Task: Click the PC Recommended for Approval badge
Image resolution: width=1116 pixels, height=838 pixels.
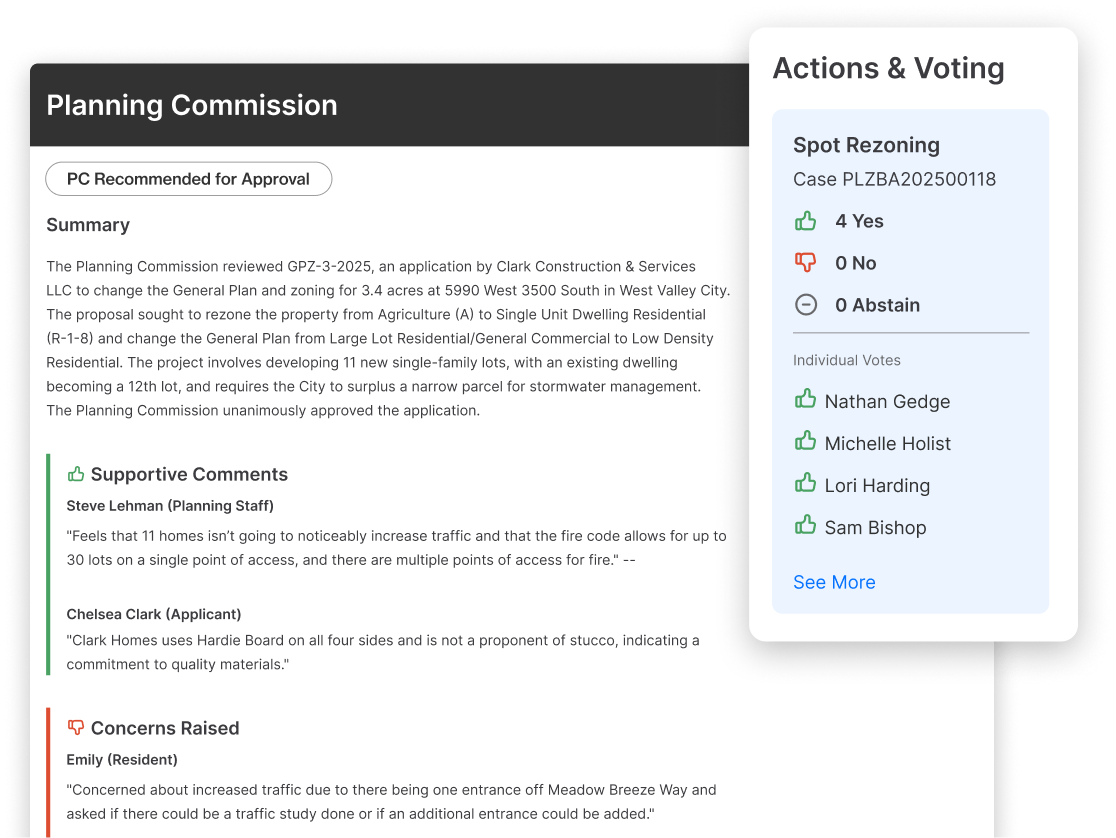Action: [x=189, y=179]
